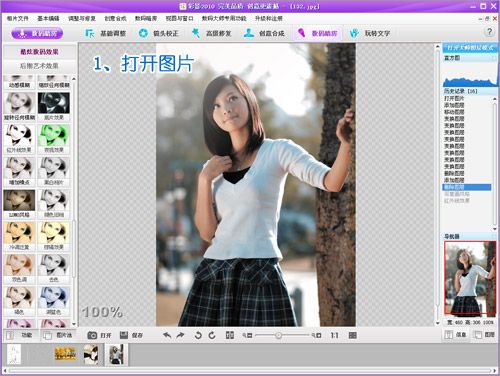This screenshot has height=376, width=500.
Task: Open the 基本编辑 menu
Action: [48, 18]
